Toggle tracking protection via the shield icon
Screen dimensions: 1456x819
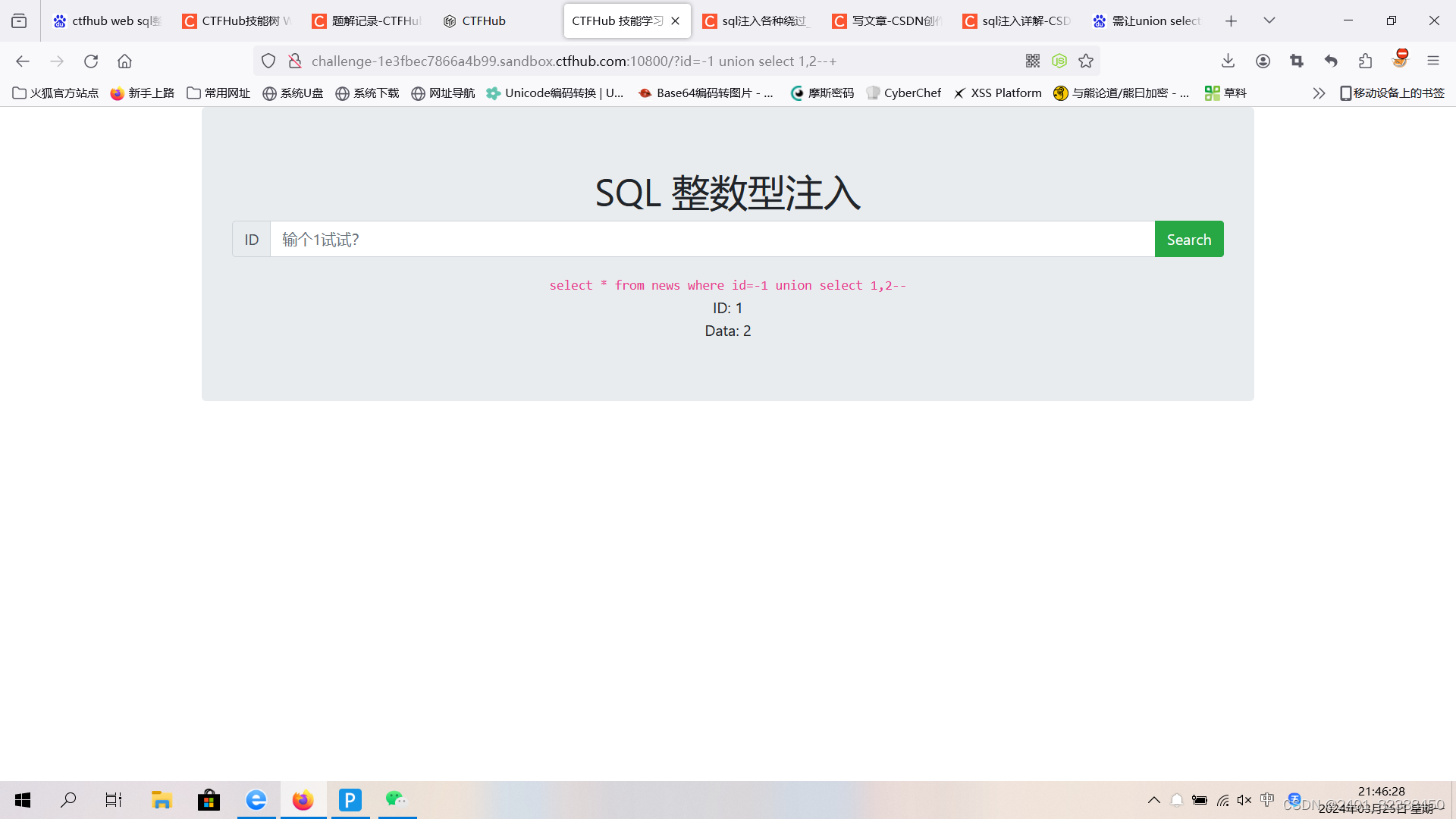[268, 61]
